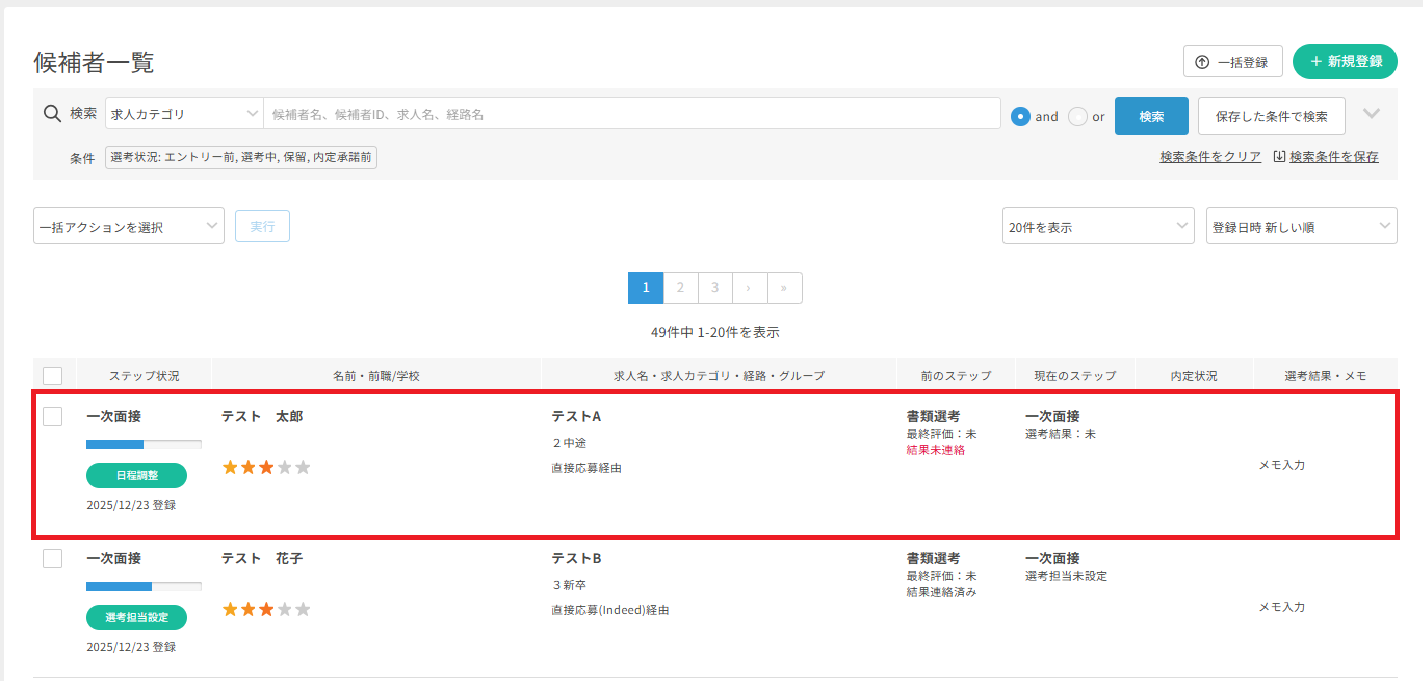Go to page 2 of results
This screenshot has height=681, width=1423.
(x=680, y=288)
